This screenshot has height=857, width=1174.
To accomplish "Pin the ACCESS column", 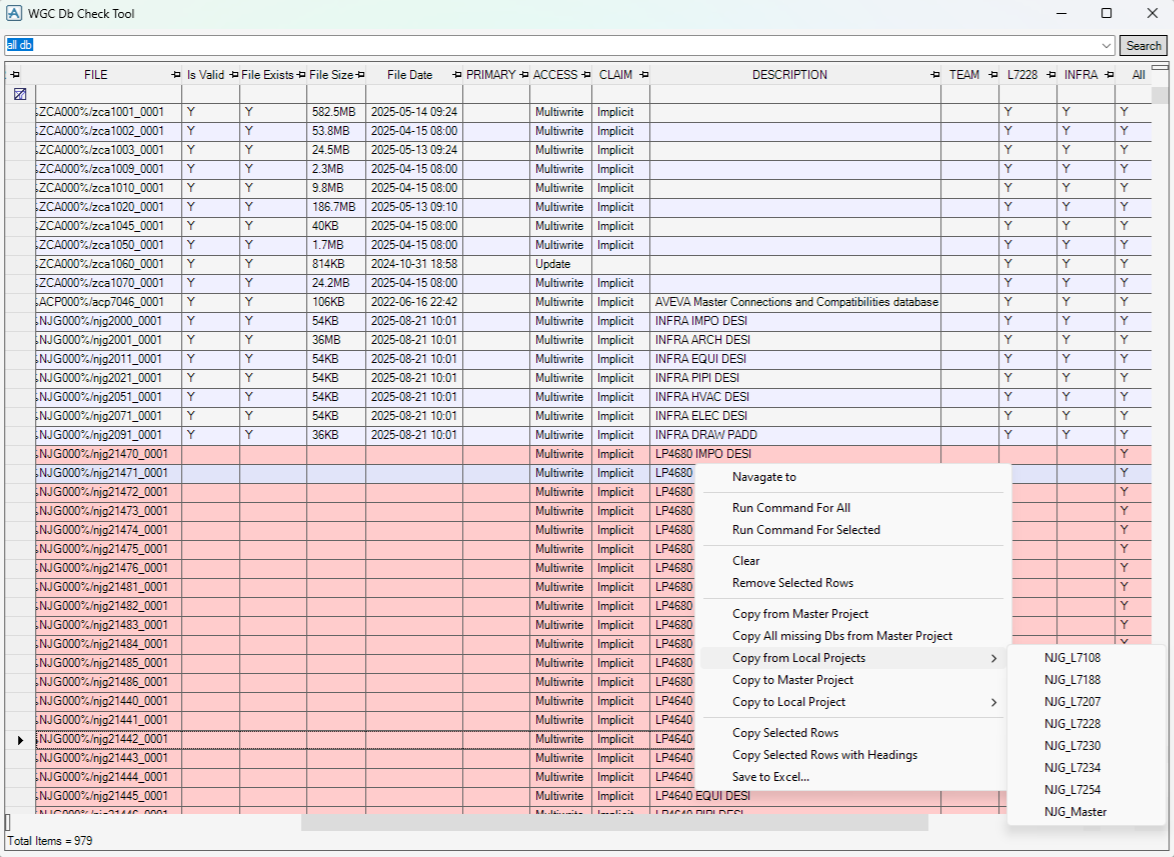I will click(586, 75).
